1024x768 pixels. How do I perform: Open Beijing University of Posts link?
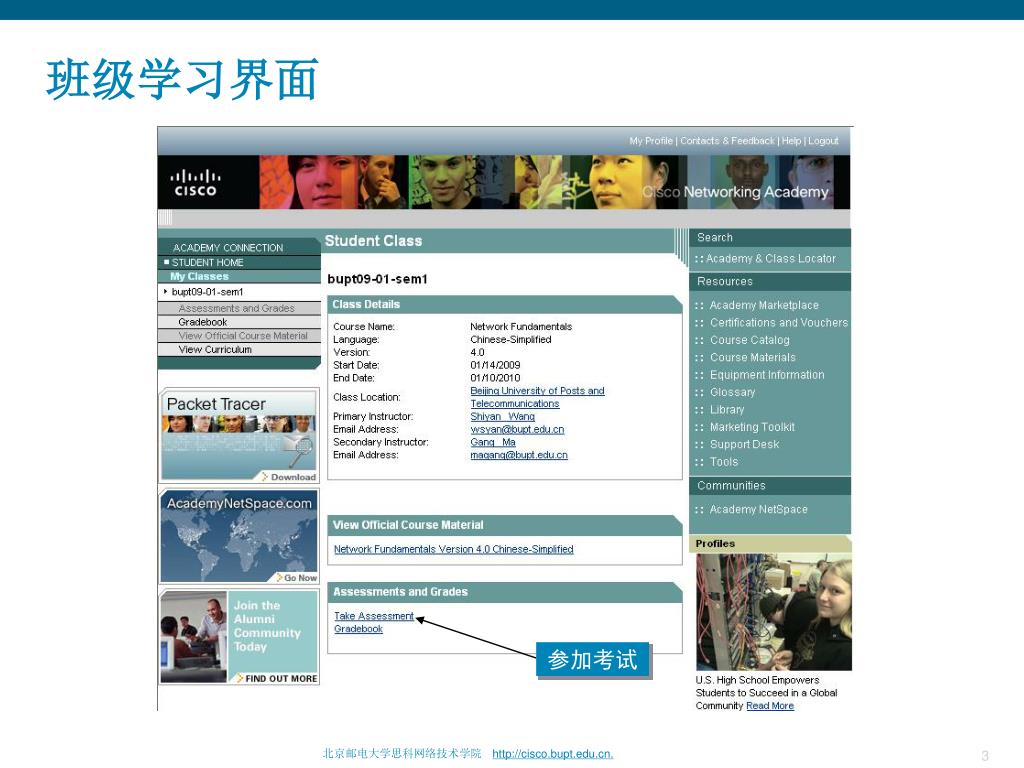tap(537, 397)
